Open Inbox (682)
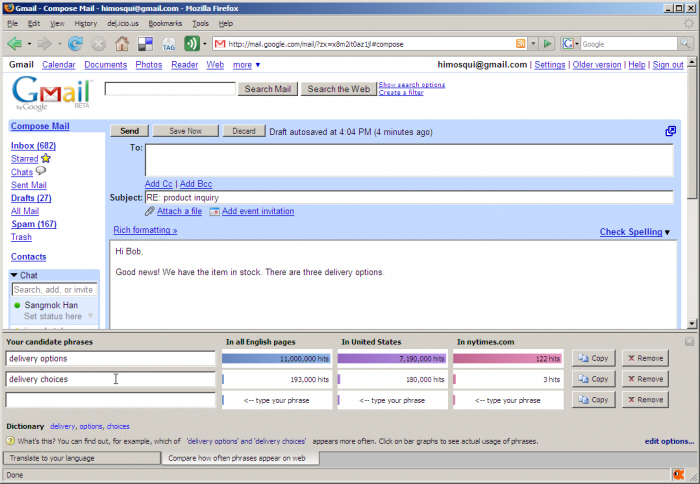The height and width of the screenshot is (484, 700). tap(33, 146)
